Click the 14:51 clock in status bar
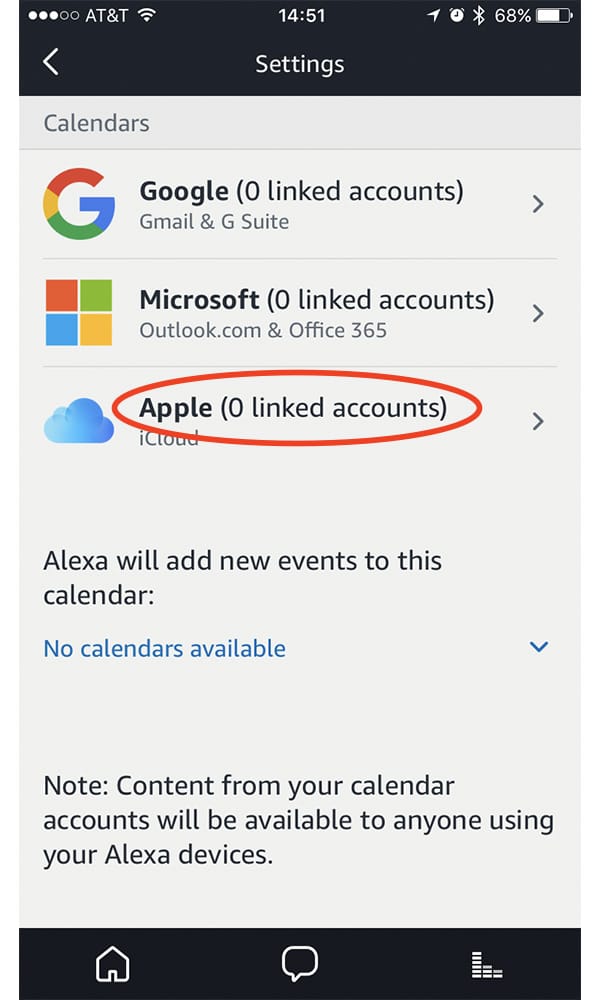The image size is (600, 1000). point(299,16)
